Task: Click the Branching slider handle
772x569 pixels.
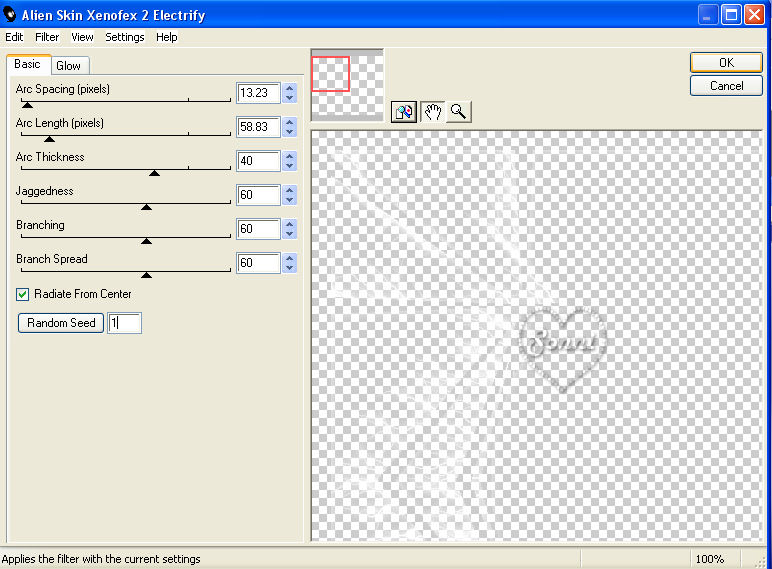Action: coord(146,241)
